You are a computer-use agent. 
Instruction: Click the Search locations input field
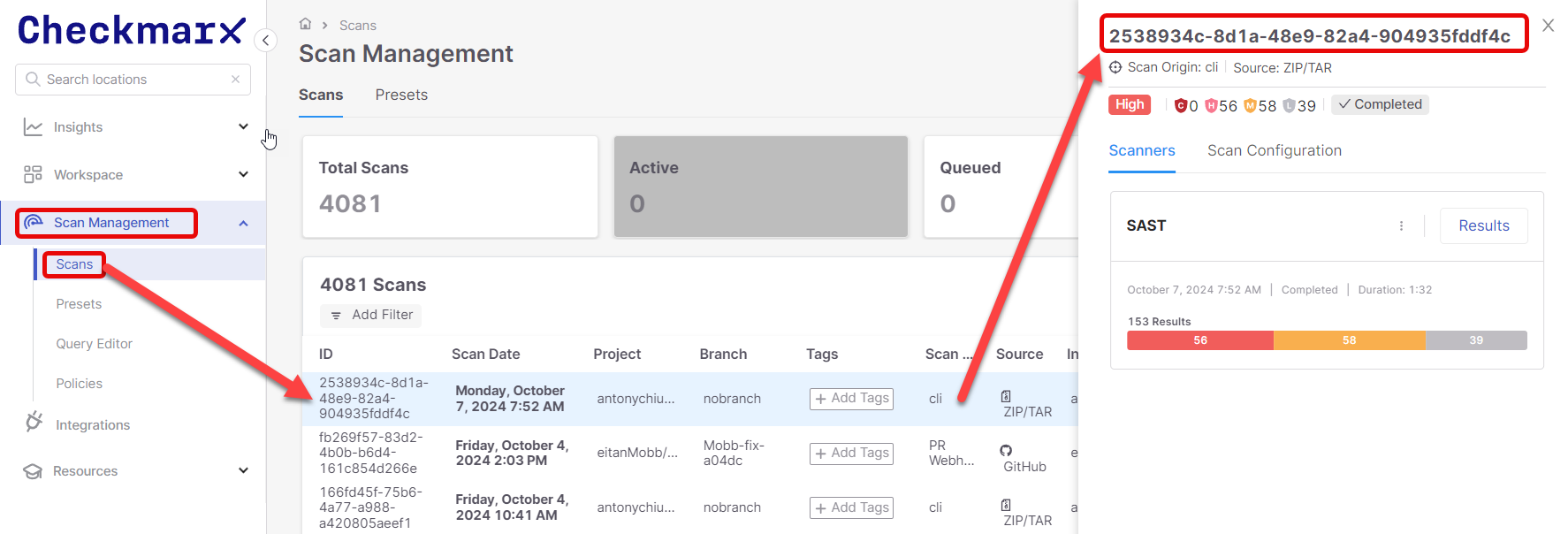pos(133,80)
